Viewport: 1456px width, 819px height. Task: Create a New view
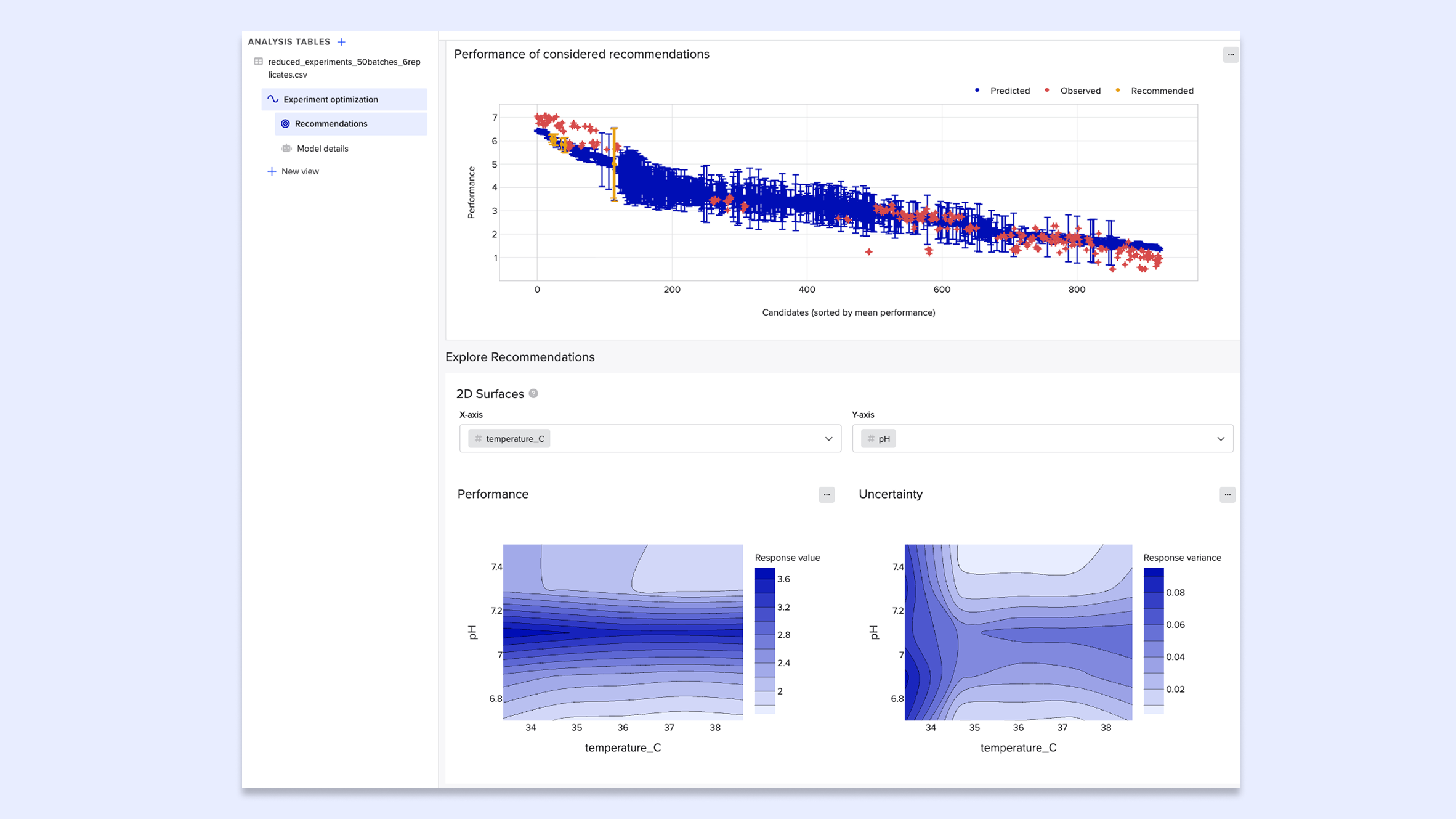(300, 171)
